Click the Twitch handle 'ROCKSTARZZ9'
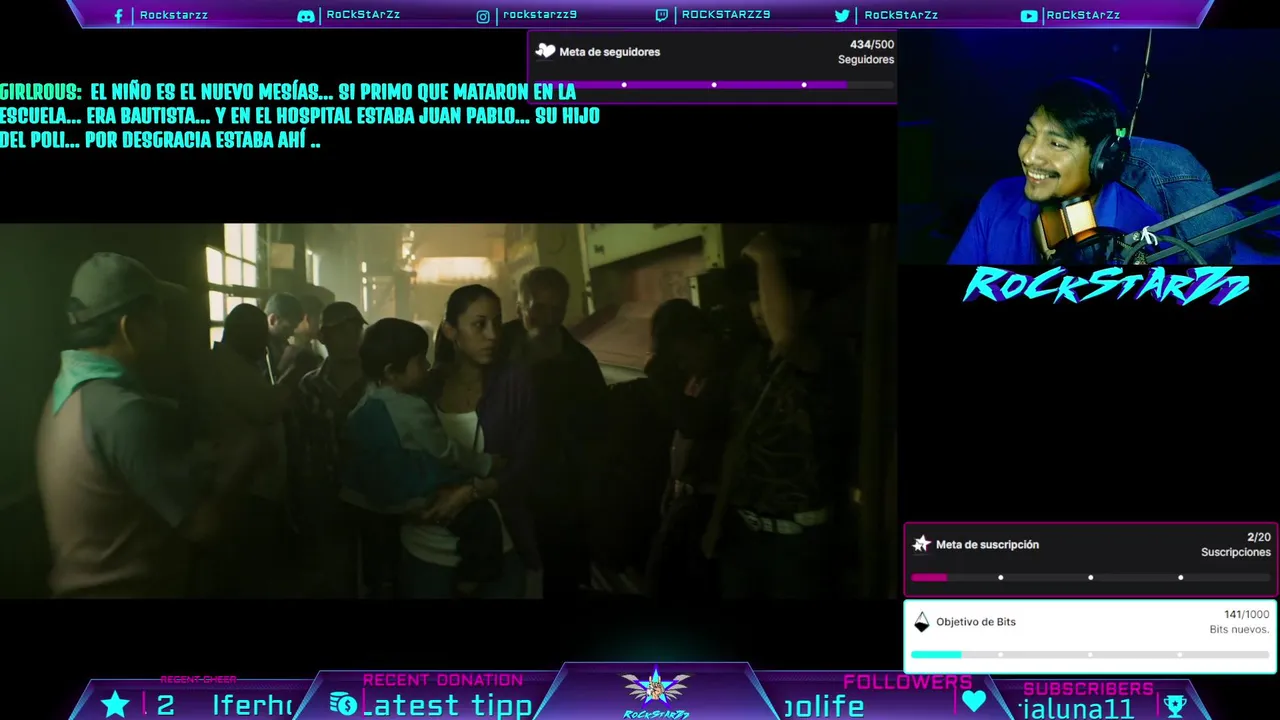This screenshot has width=1280, height=720. [726, 15]
